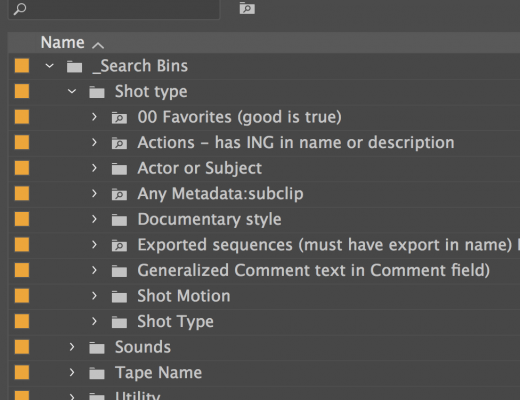Select Actions – has ING in name row
The image size is (520, 400).
click(x=296, y=143)
